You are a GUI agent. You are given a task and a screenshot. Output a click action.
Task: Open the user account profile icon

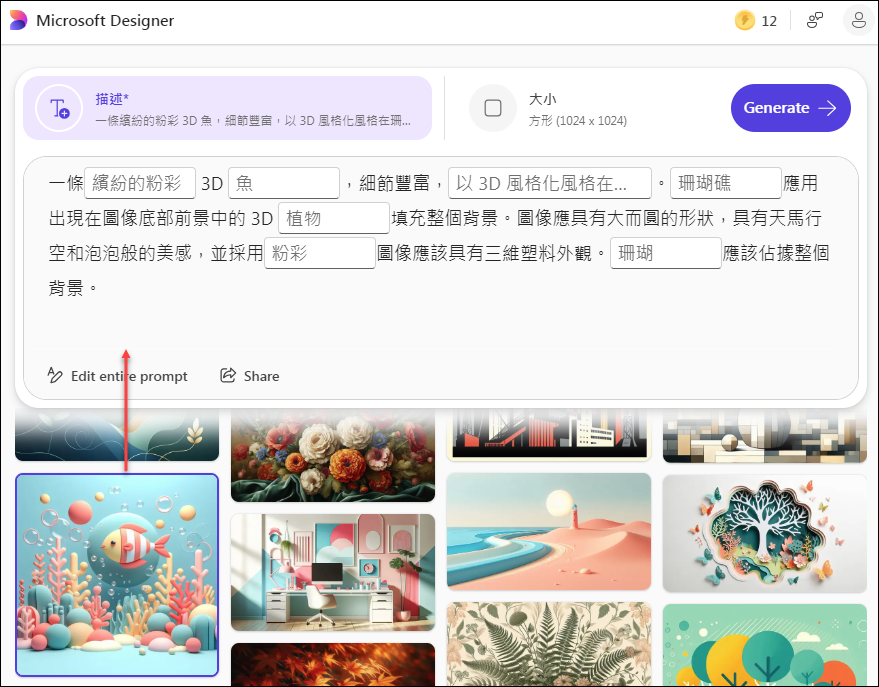click(858, 21)
